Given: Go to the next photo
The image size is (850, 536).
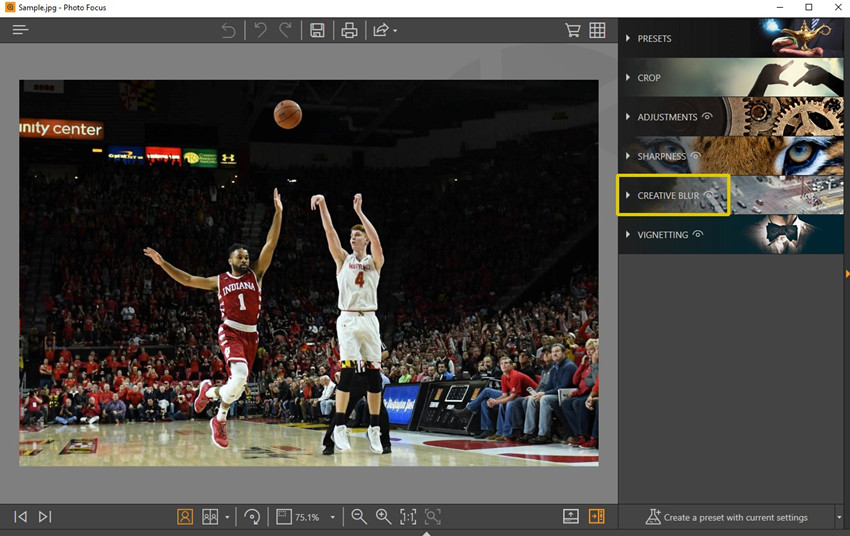Looking at the screenshot, I should 45,516.
